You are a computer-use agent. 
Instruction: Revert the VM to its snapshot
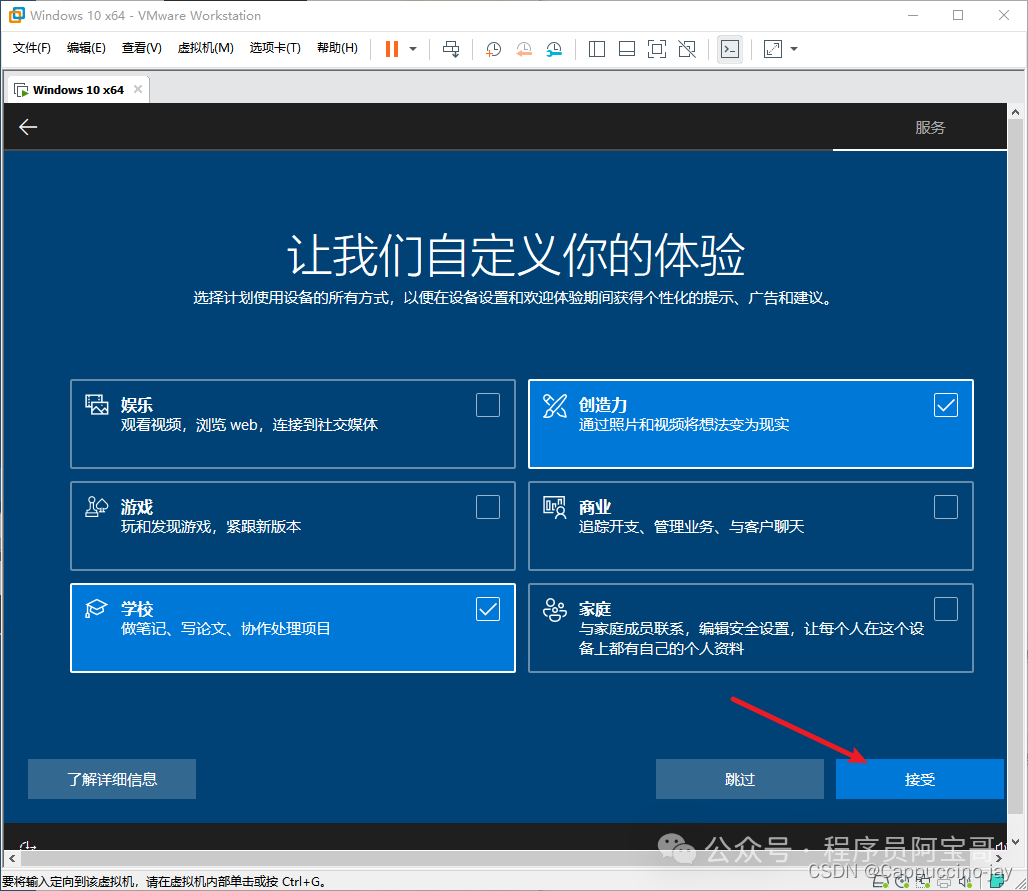point(524,49)
